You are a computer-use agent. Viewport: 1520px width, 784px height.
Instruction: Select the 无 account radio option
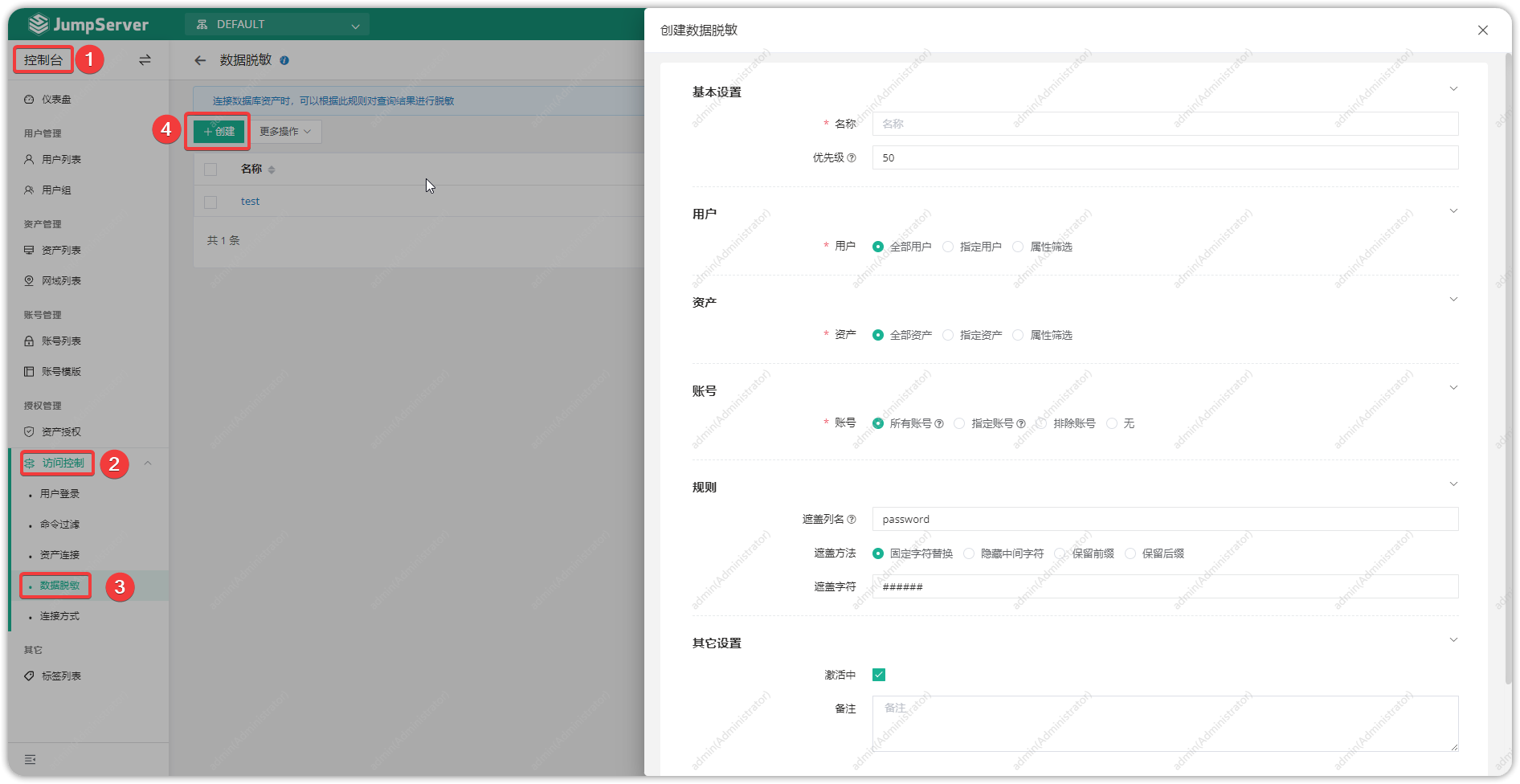pyautogui.click(x=1121, y=423)
